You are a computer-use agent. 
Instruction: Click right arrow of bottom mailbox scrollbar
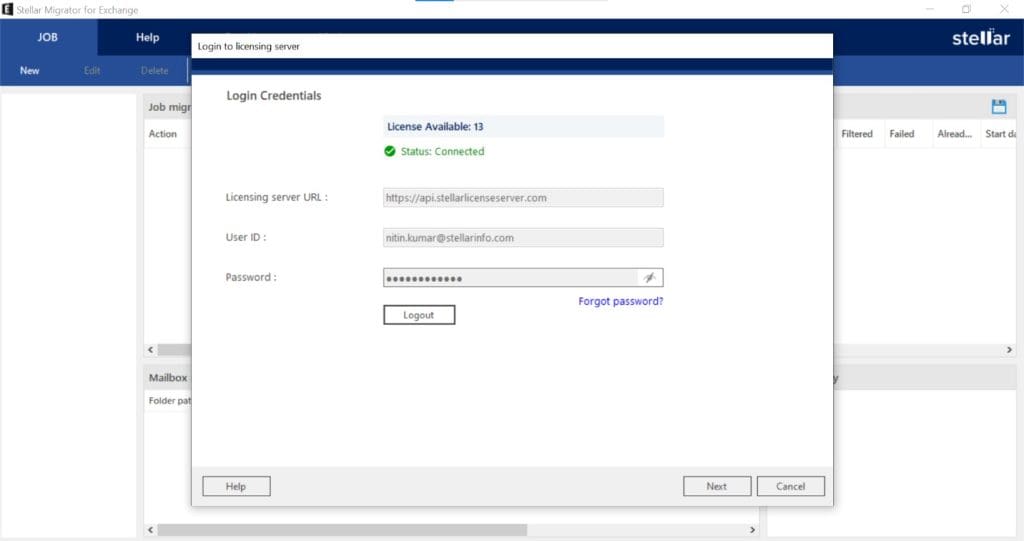tap(752, 530)
